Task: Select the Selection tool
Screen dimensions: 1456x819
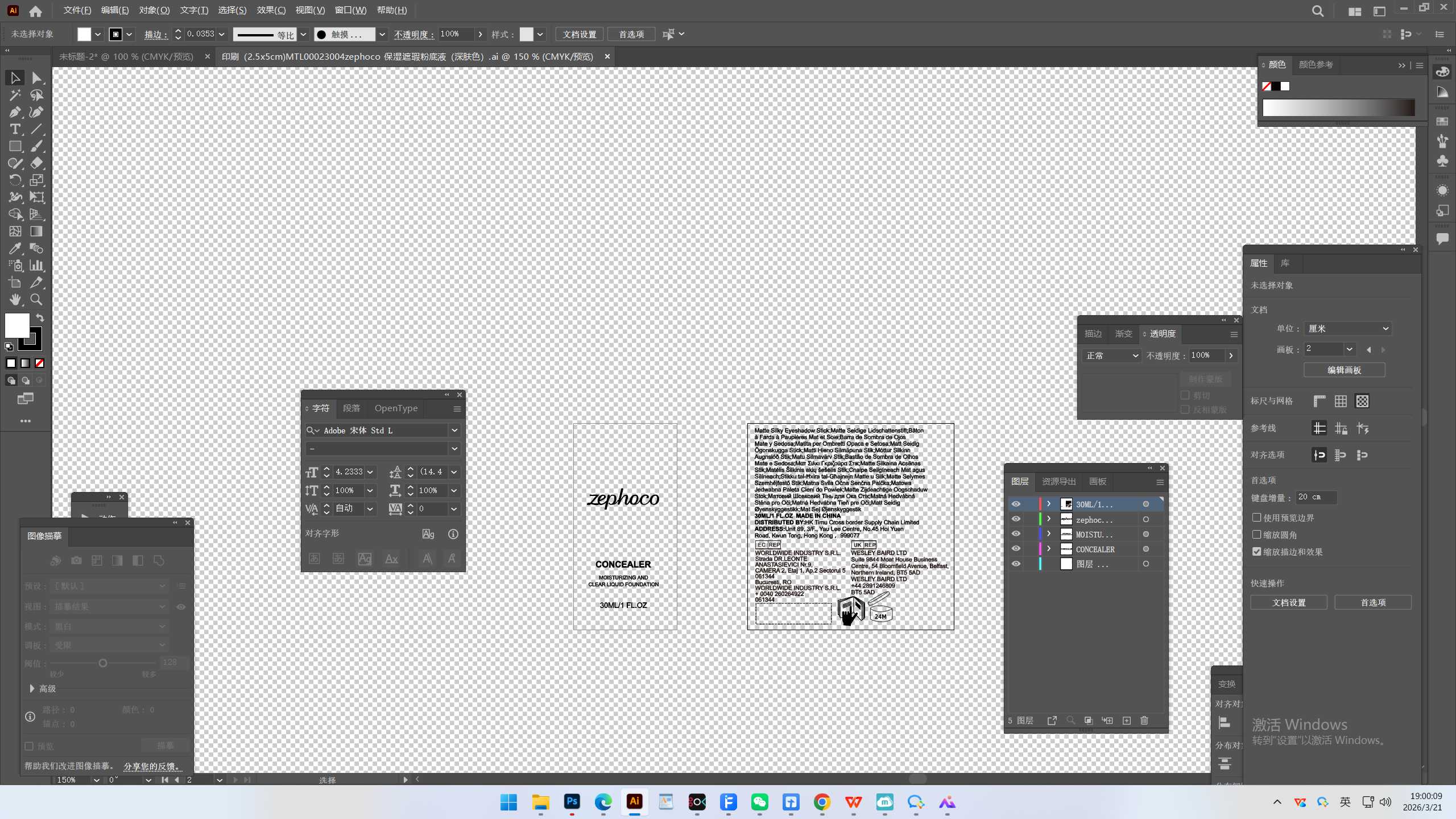Action: click(x=15, y=78)
